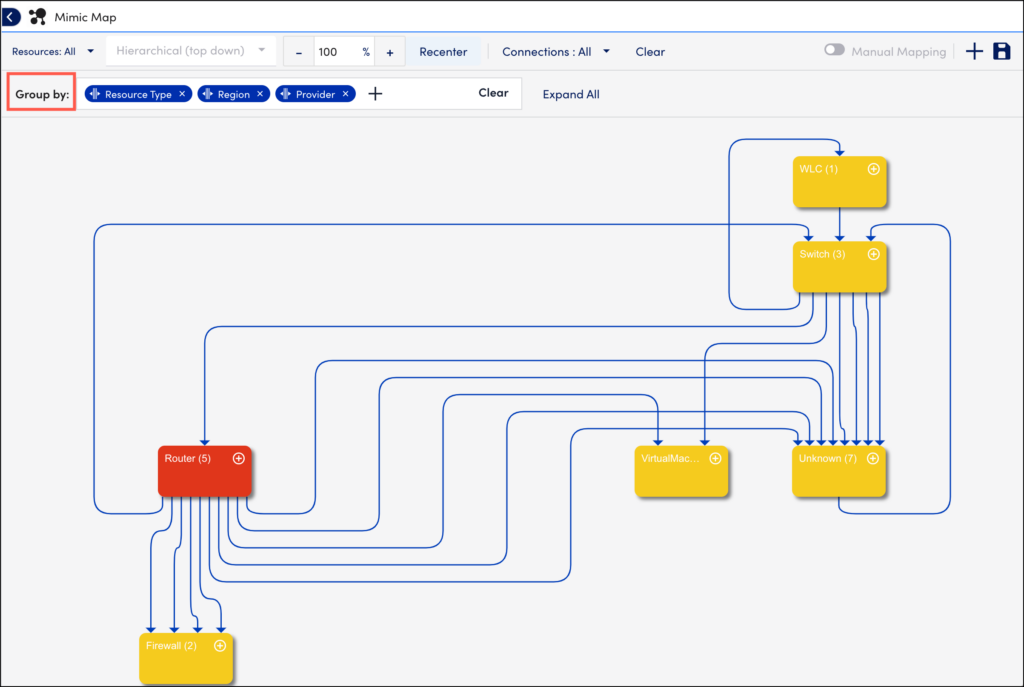Click the back arrow icon beside Mimic Map
1024x687 pixels.
coord(10,16)
